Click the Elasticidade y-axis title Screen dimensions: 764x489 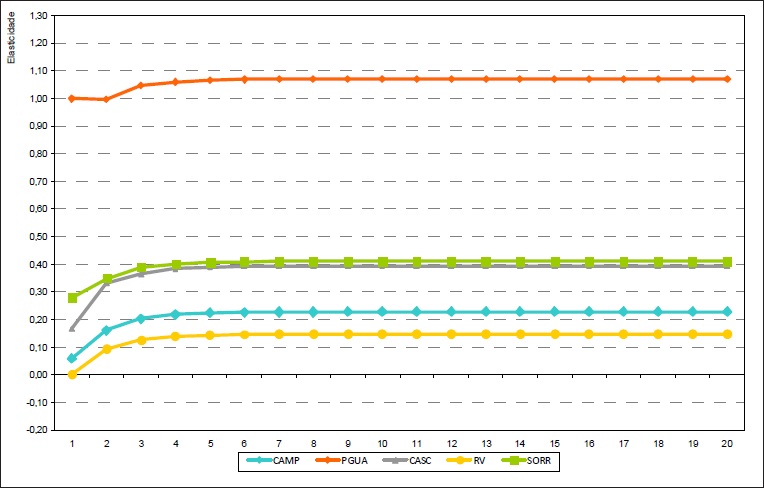tap(11, 37)
